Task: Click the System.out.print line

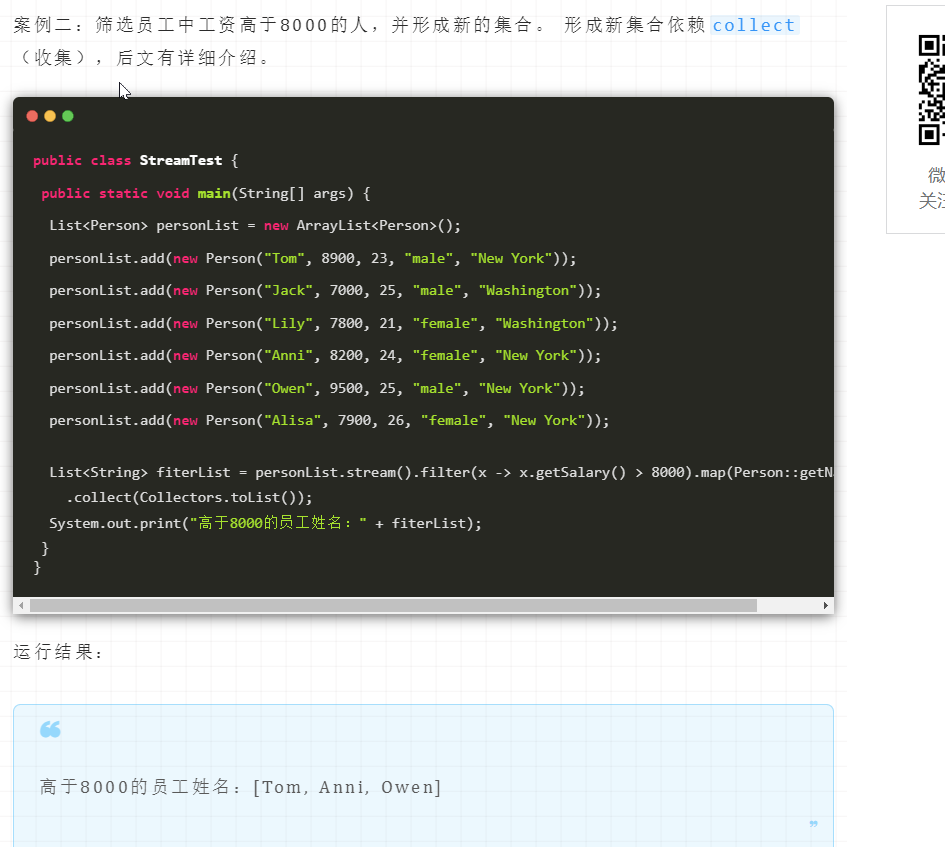Action: point(265,523)
